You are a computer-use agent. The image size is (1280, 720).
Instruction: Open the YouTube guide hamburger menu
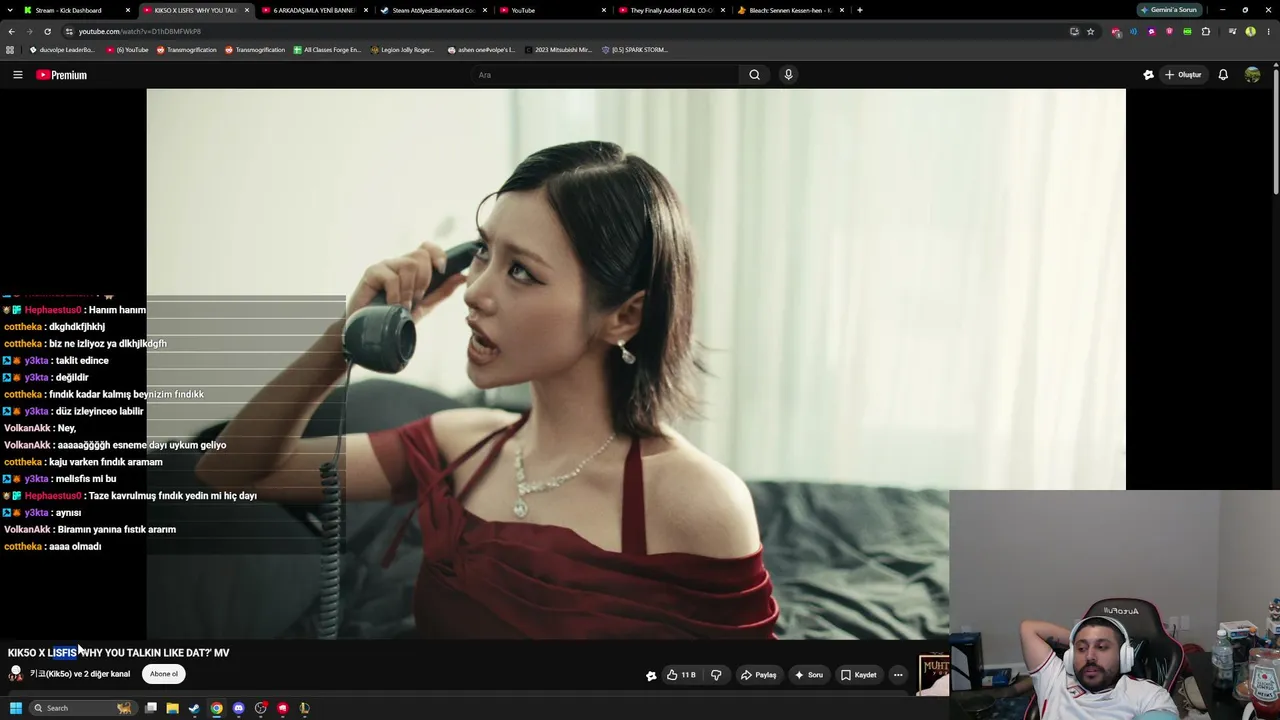click(17, 75)
